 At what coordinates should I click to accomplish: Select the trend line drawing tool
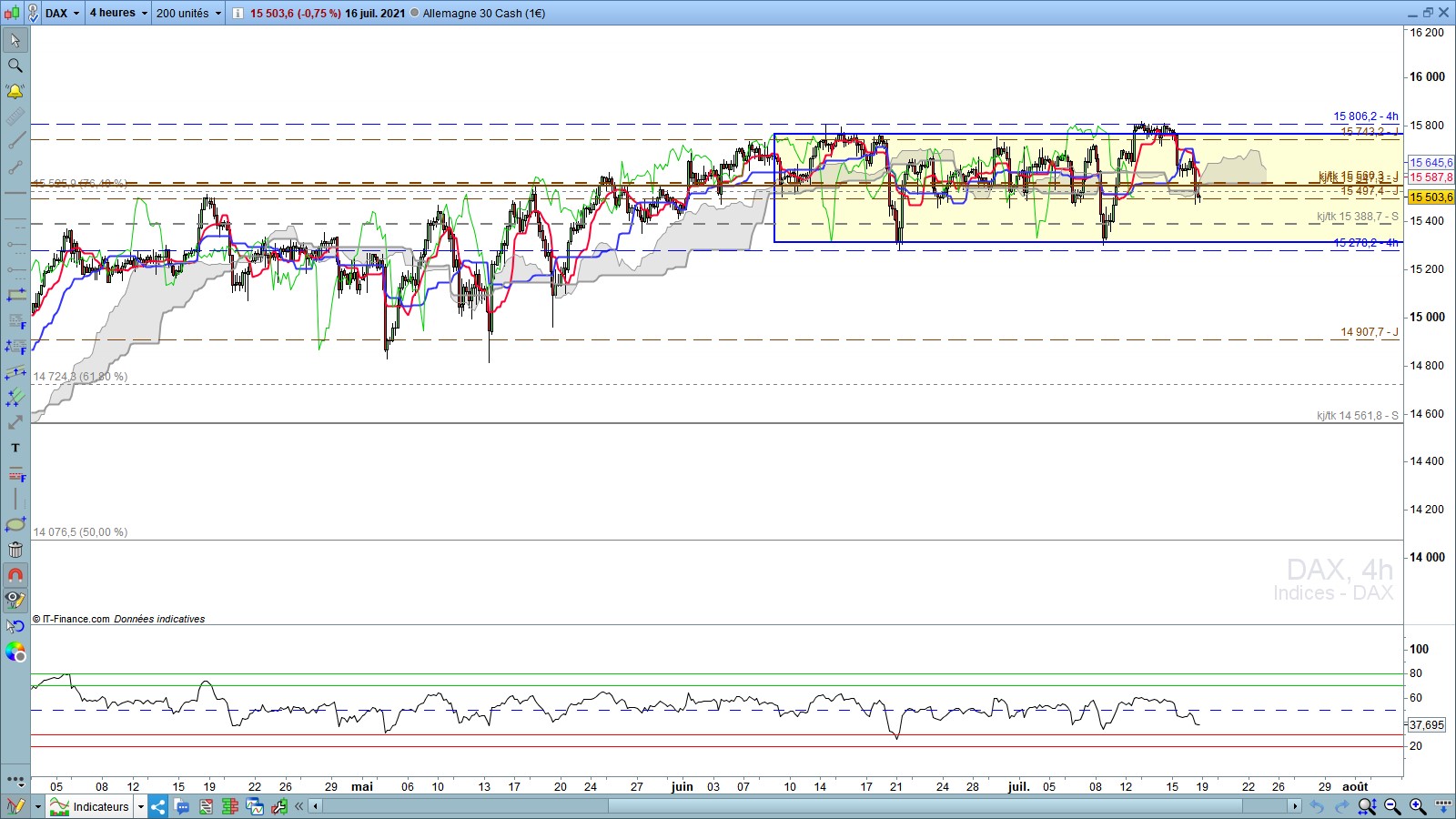tap(15, 142)
